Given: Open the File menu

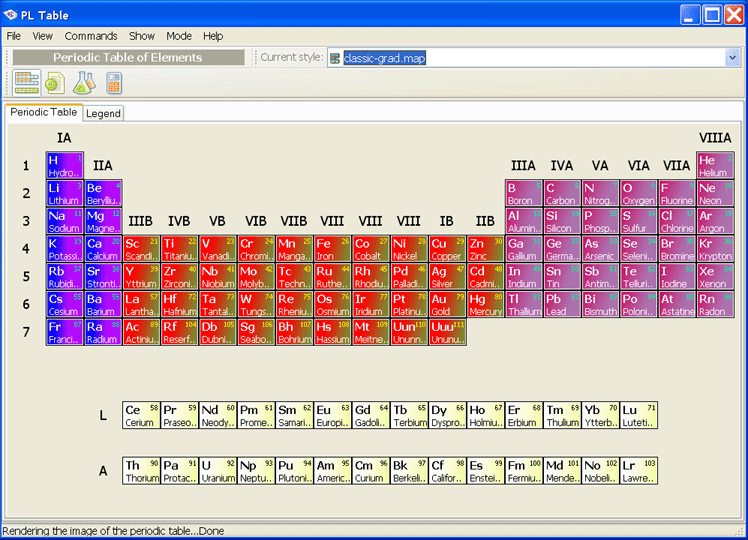Looking at the screenshot, I should 14,36.
